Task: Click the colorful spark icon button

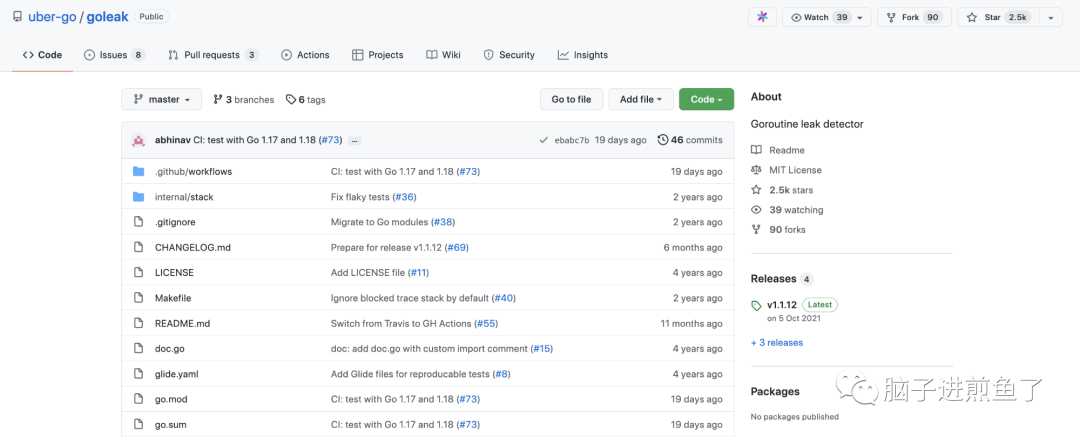Action: pos(762,17)
